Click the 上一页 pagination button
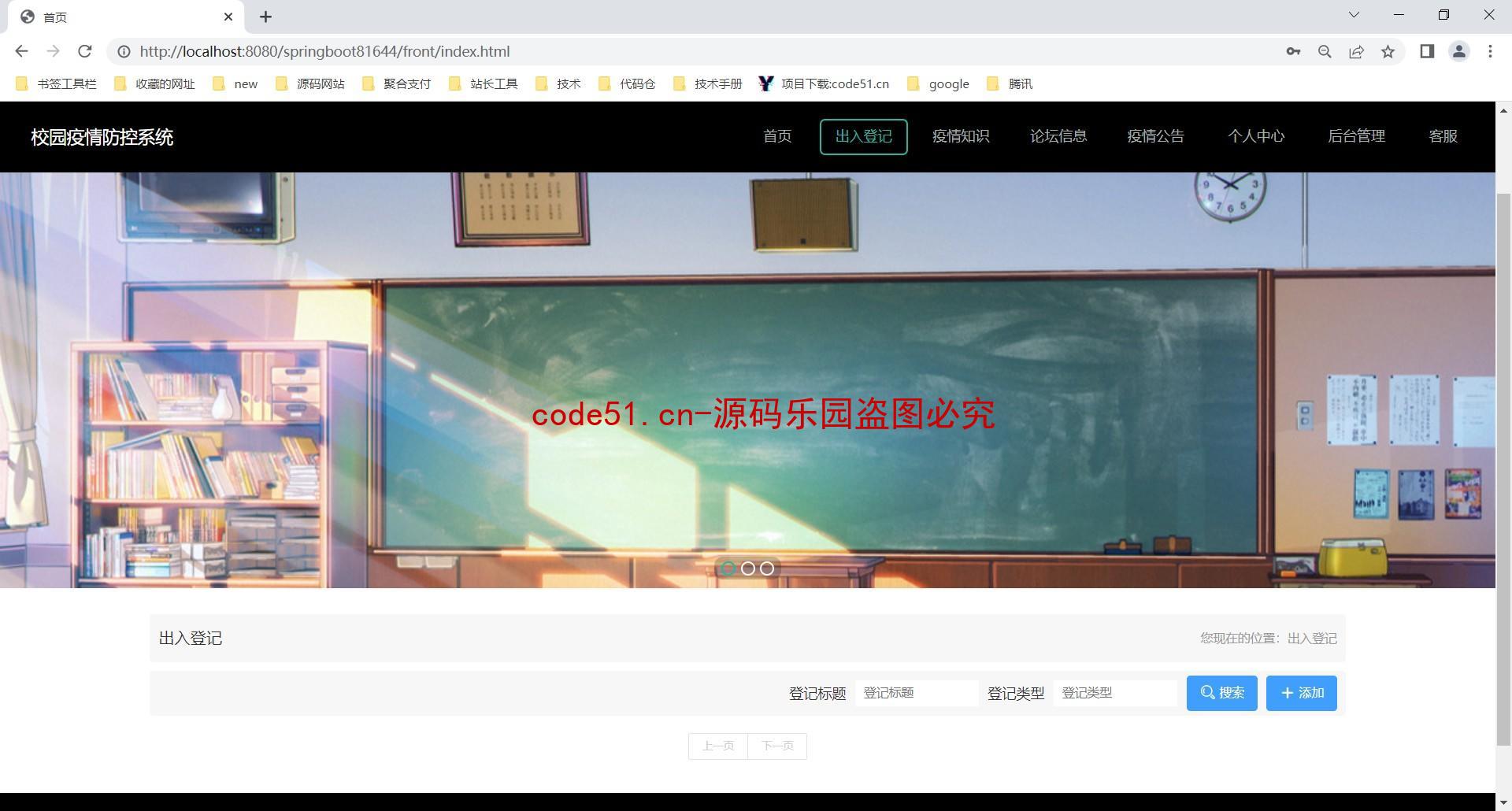1512x811 pixels. click(718, 746)
